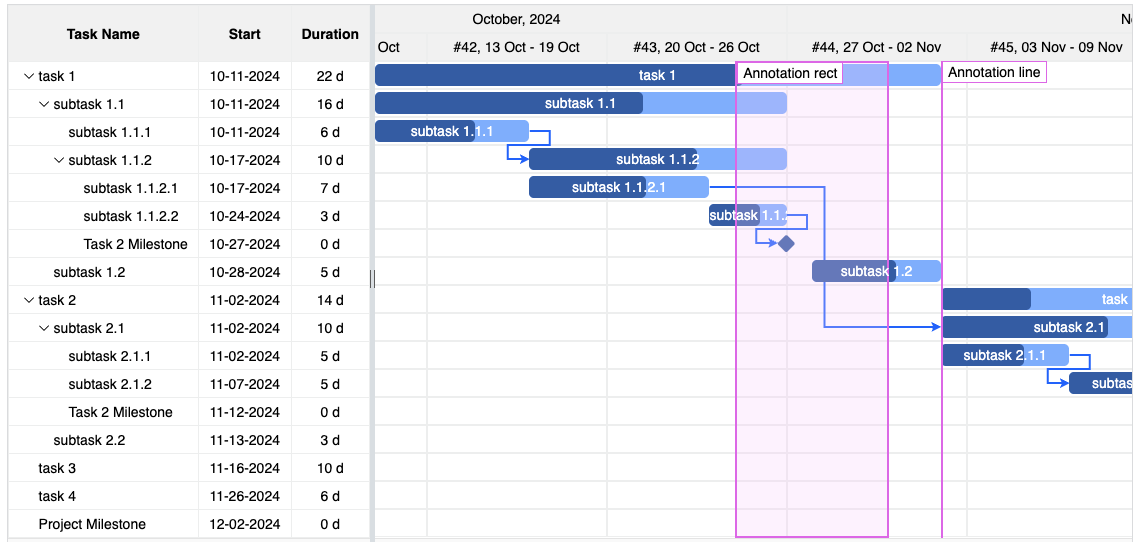Select the Project Milestone row name
Screen dimensions: 1139x542
pyautogui.click(x=92, y=525)
